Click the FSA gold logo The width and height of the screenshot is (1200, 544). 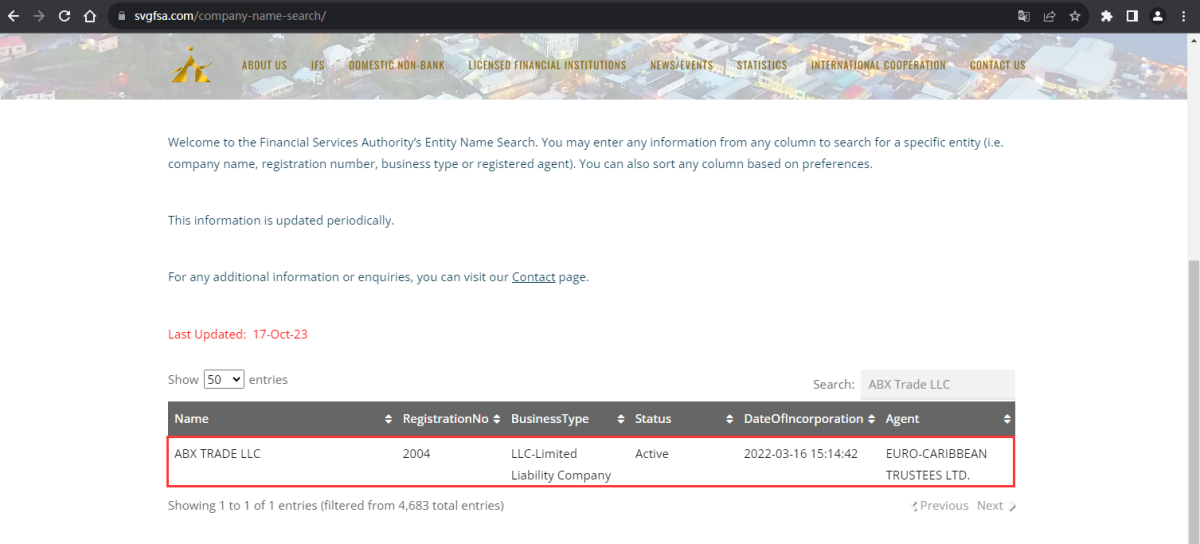(x=190, y=65)
